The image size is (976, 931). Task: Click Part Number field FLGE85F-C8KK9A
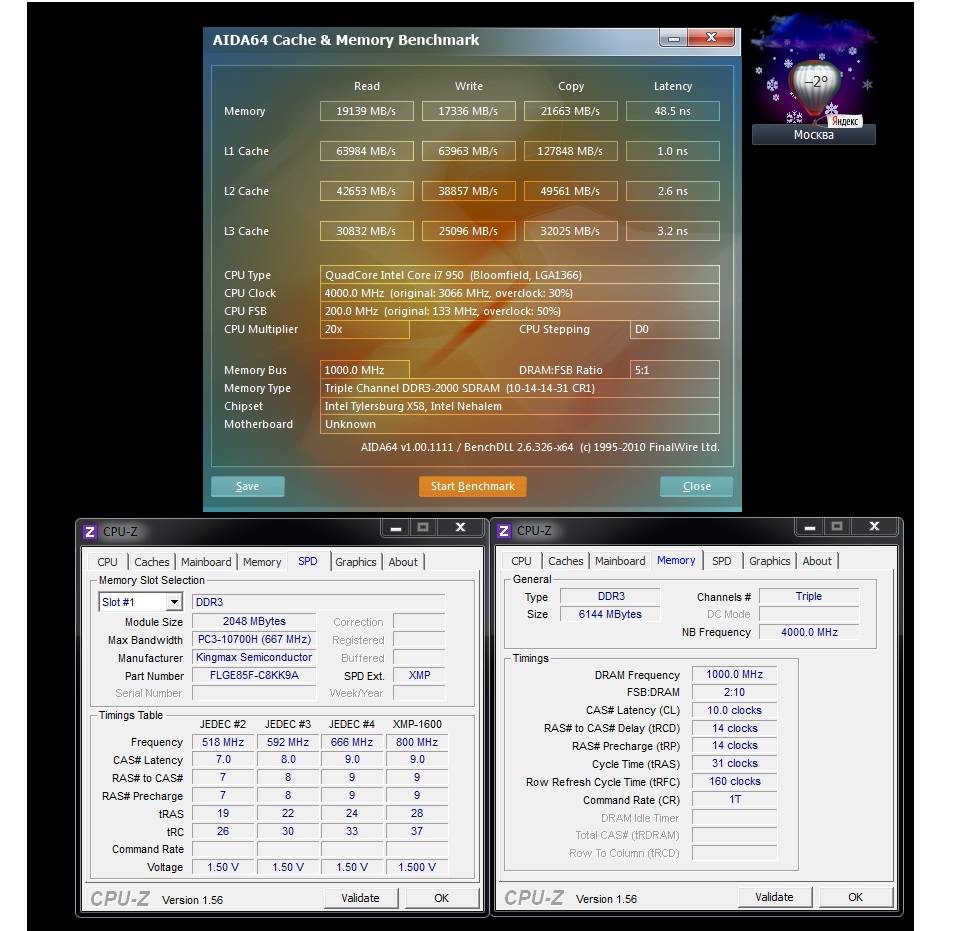(254, 675)
